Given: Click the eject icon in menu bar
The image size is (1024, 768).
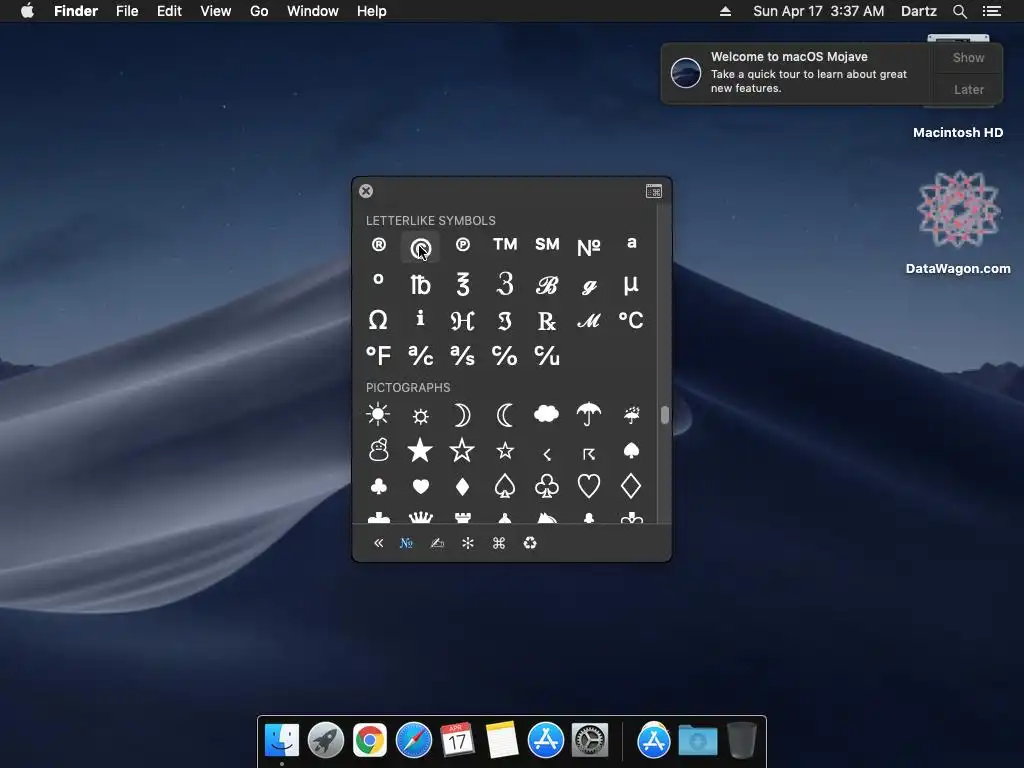Looking at the screenshot, I should pyautogui.click(x=725, y=11).
